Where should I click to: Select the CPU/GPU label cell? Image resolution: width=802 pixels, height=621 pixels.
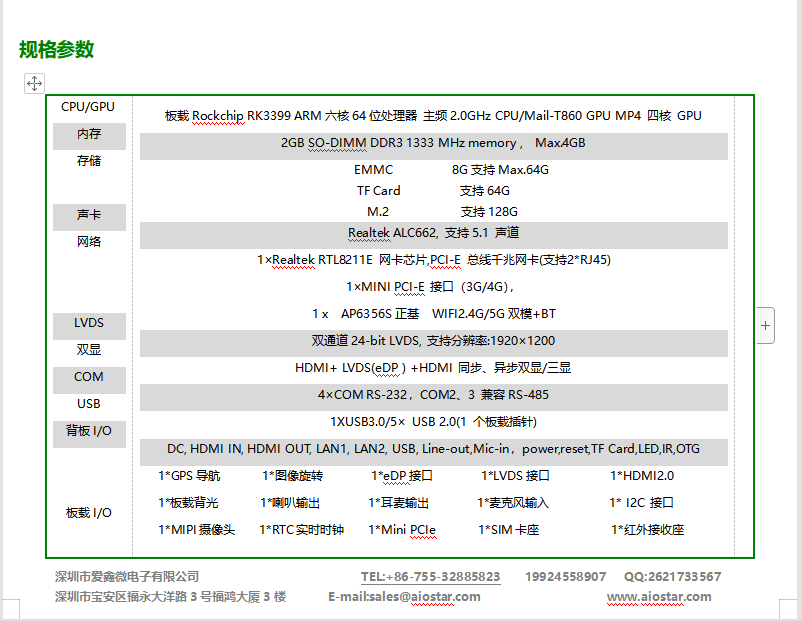[x=88, y=107]
